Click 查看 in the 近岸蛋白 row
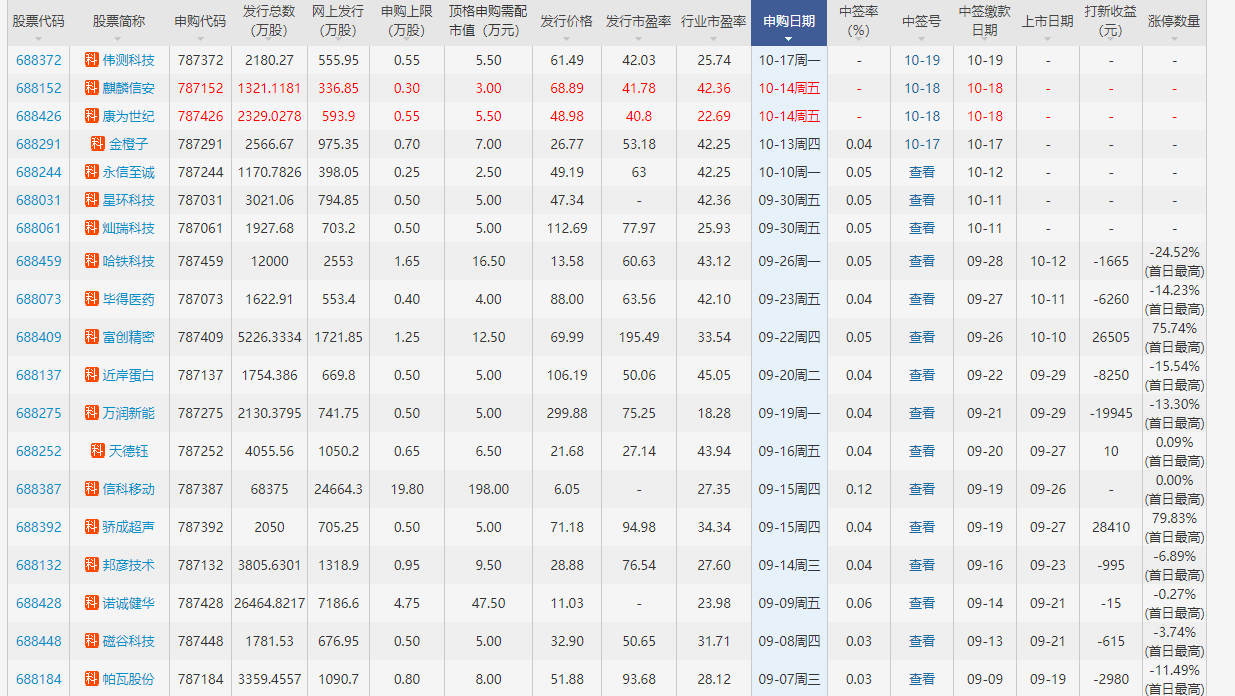Viewport: 1235px width, 696px height. point(922,375)
